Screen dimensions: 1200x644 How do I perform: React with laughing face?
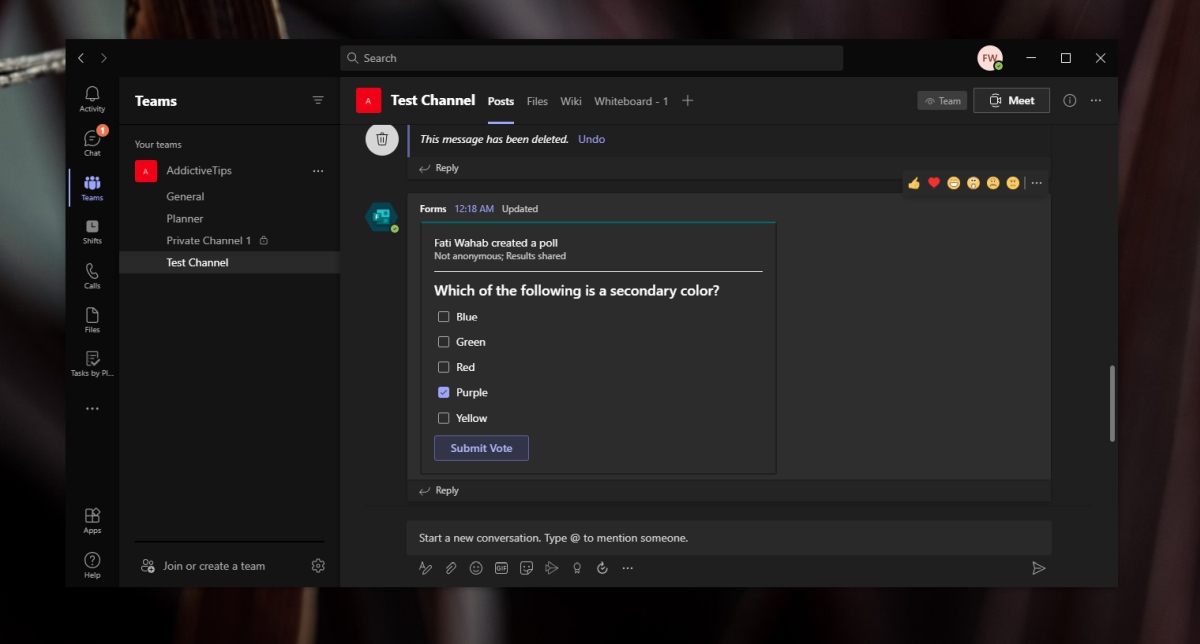pyautogui.click(x=954, y=183)
